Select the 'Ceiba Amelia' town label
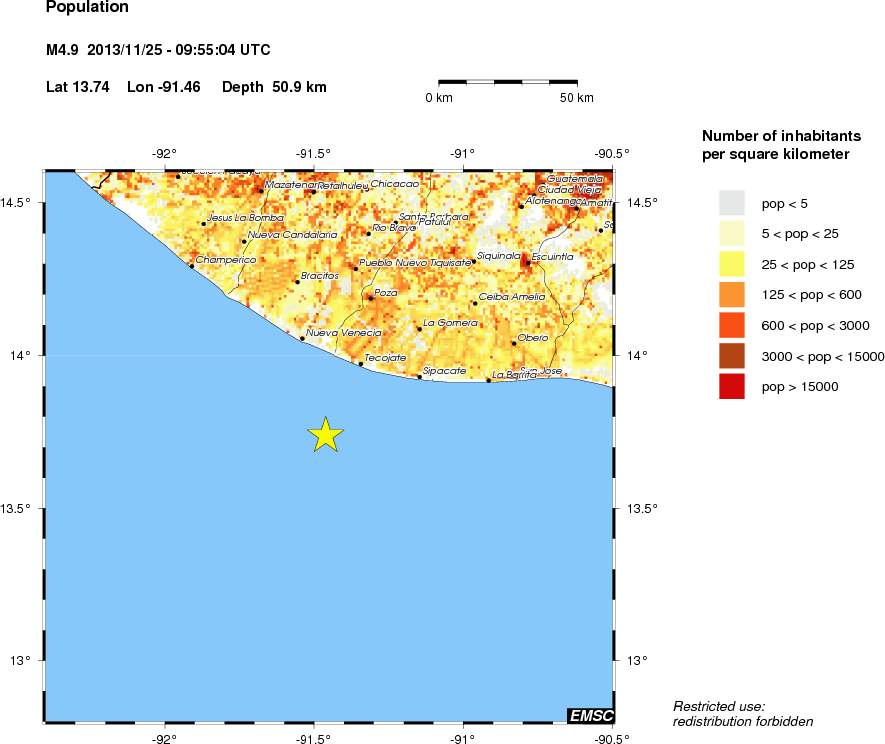Viewport: 885px width, 744px height. pos(512,296)
